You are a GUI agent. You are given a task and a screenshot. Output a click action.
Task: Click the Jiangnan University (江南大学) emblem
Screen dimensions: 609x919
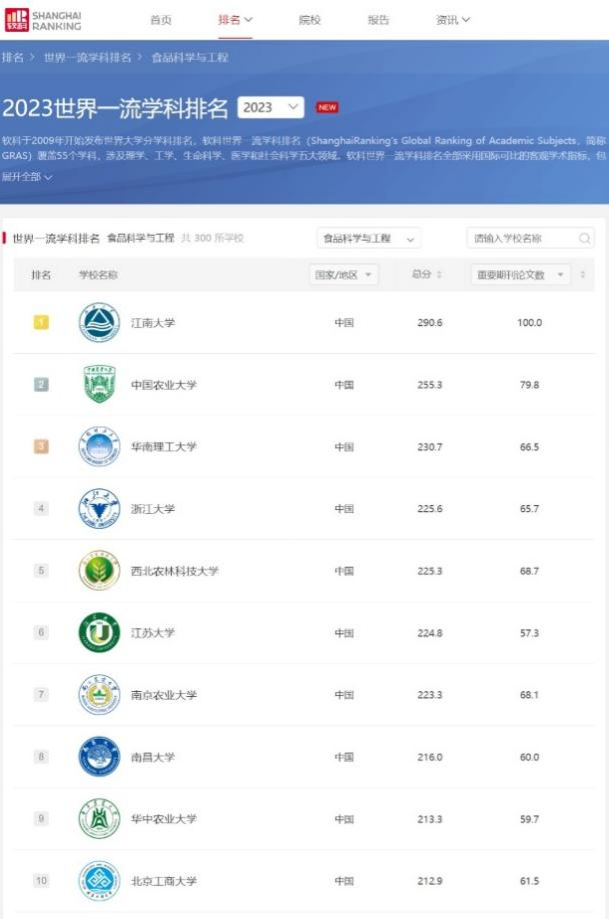[x=99, y=323]
